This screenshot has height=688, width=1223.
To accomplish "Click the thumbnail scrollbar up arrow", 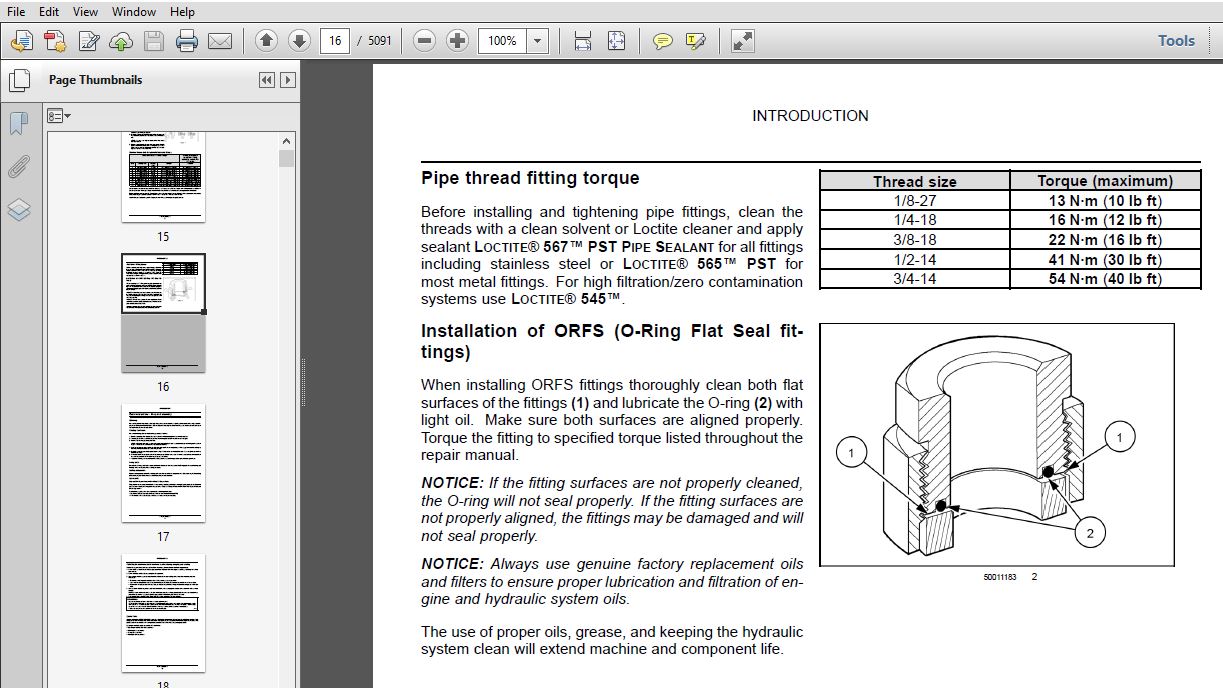I will (287, 141).
